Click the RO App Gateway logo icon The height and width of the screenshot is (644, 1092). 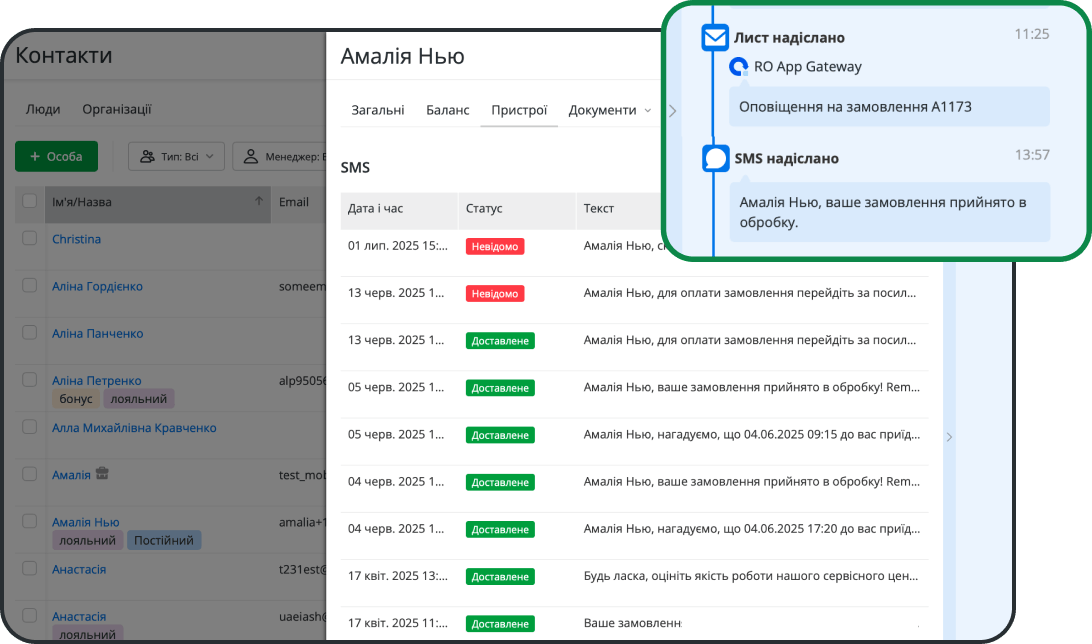738,67
